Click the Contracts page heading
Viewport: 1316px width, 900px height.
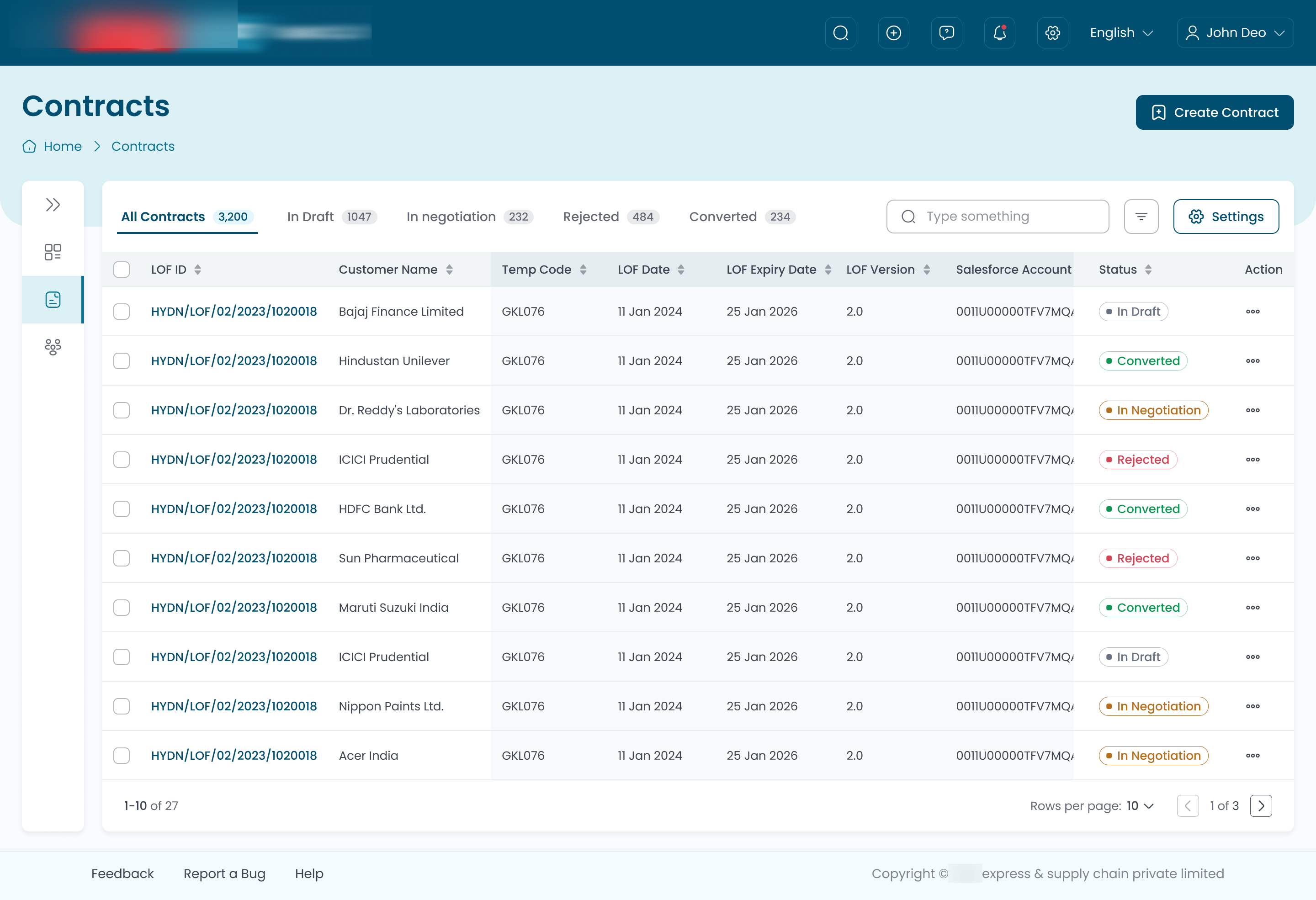96,106
